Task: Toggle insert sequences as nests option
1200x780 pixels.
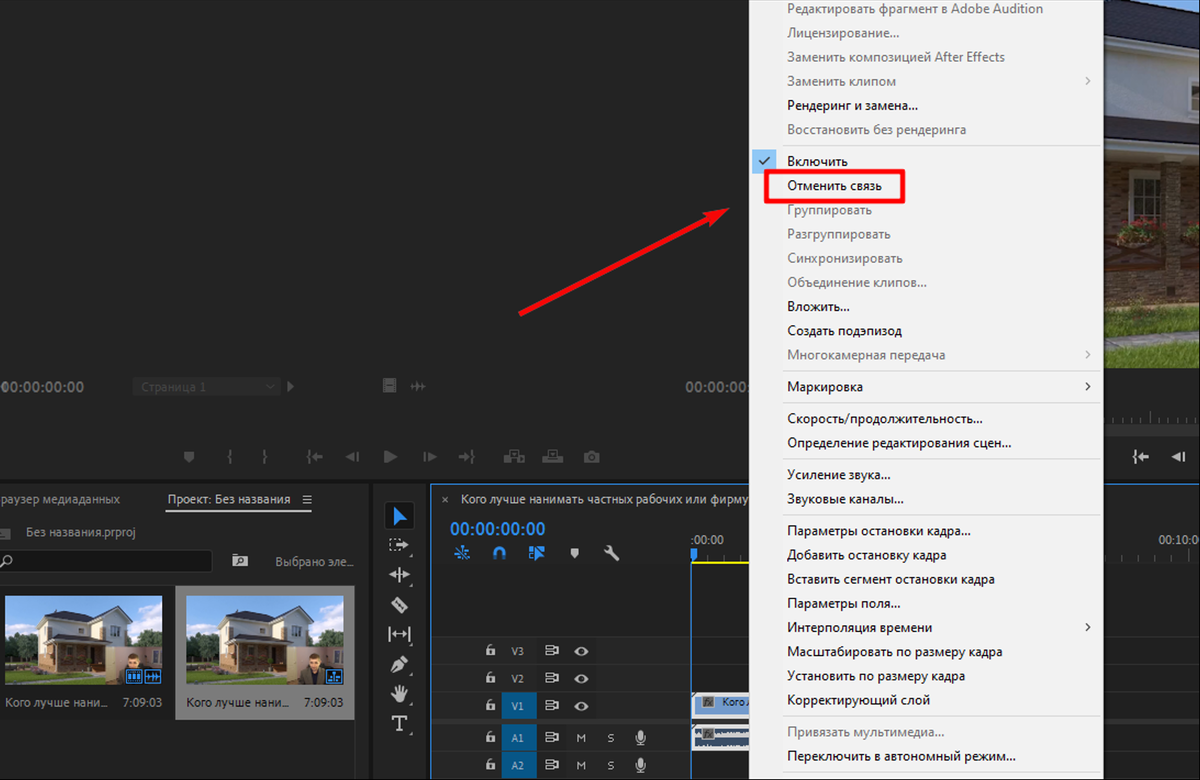Action: (x=462, y=552)
